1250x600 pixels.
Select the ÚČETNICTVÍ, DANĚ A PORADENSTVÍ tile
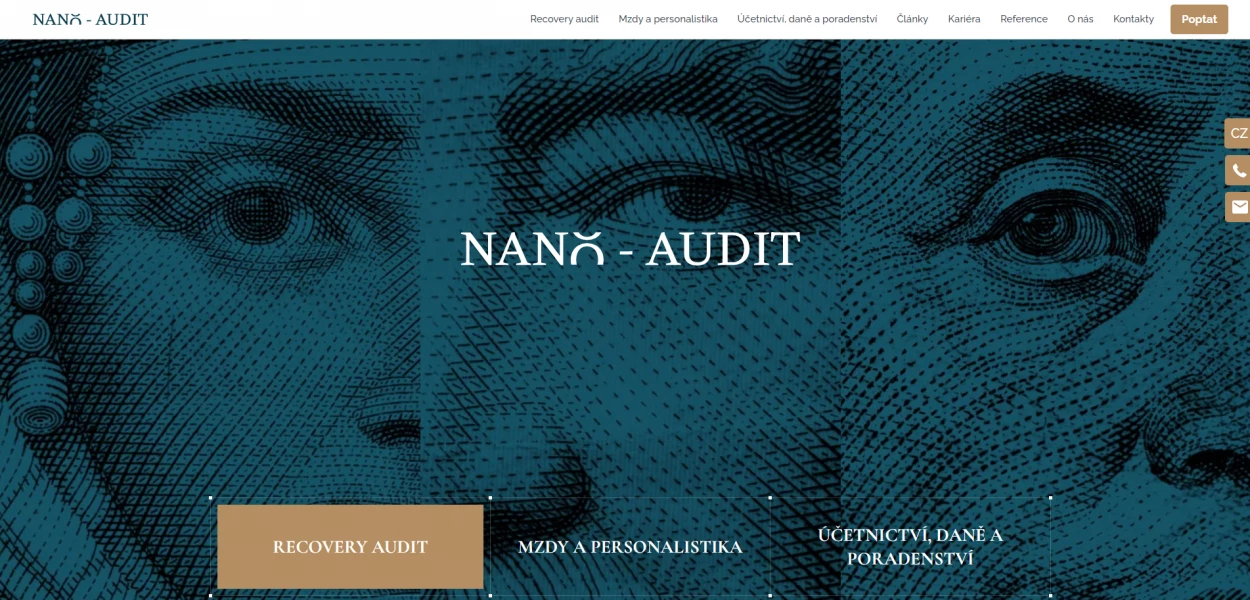[x=910, y=547]
